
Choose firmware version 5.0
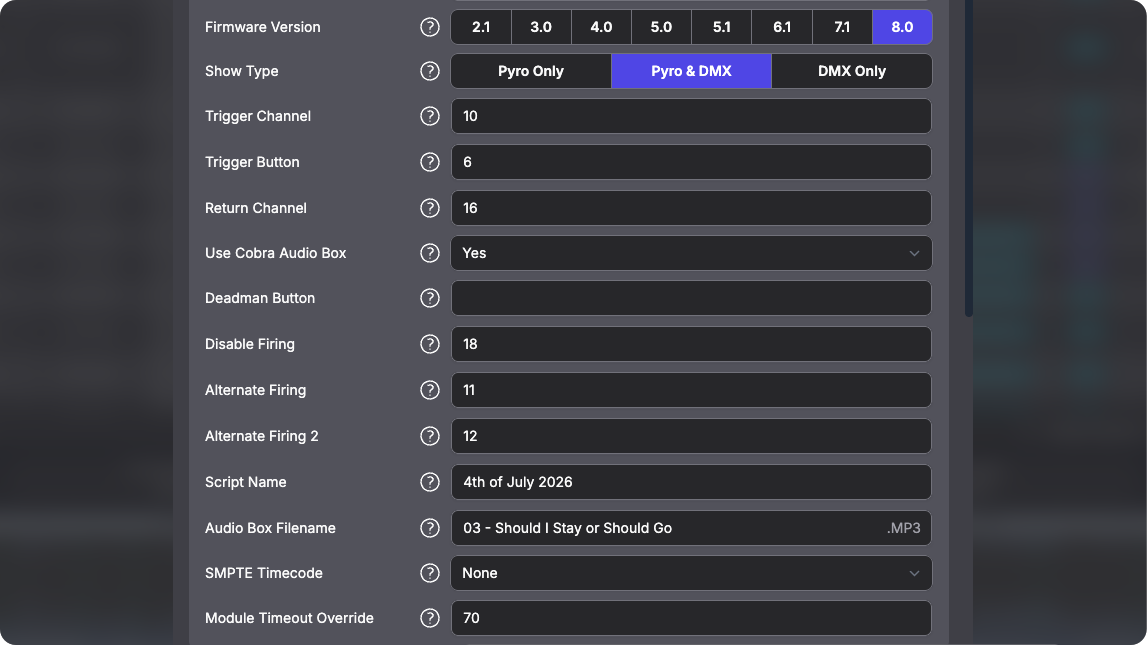coord(661,27)
